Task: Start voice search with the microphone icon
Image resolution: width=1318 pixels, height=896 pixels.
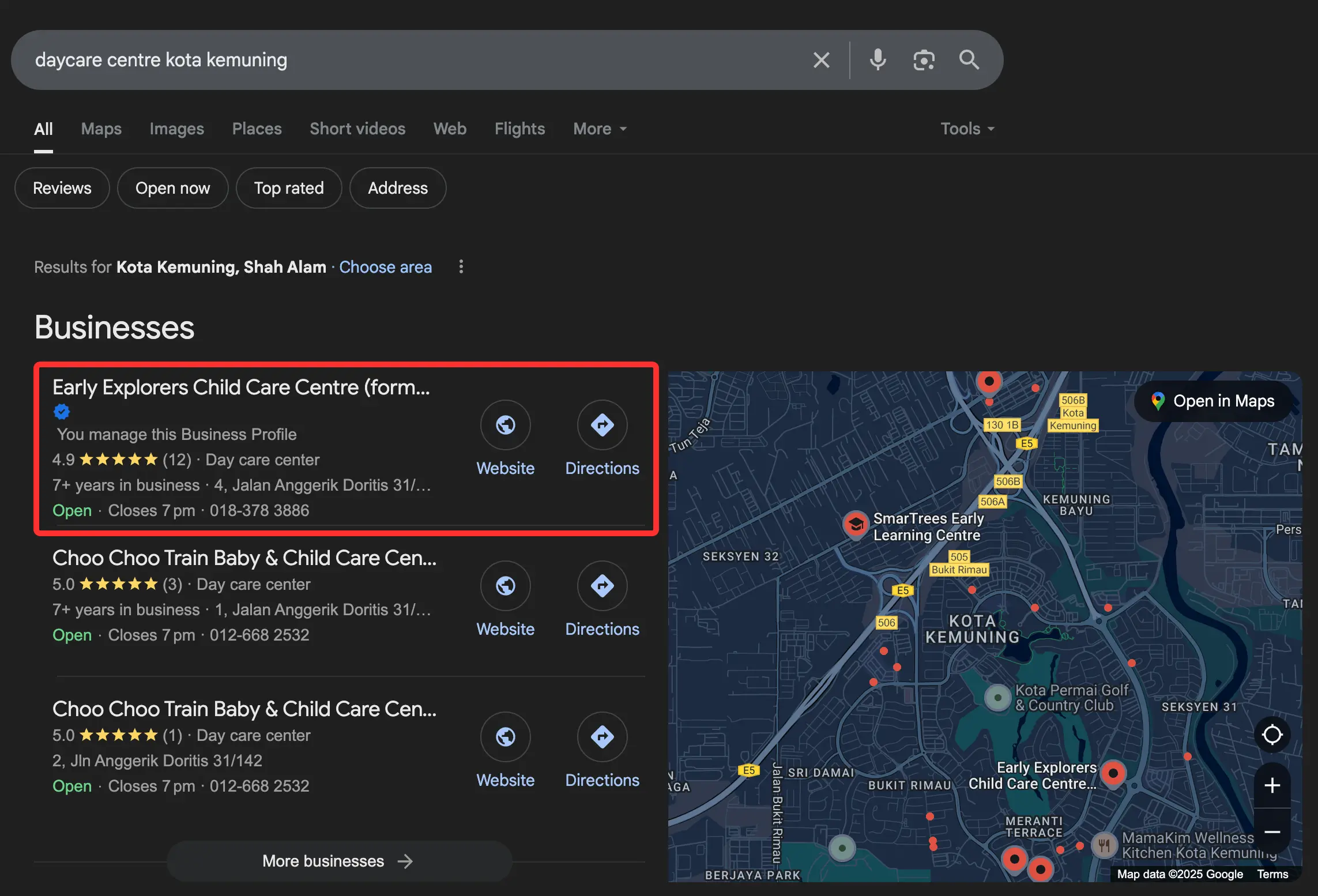Action: [x=878, y=60]
